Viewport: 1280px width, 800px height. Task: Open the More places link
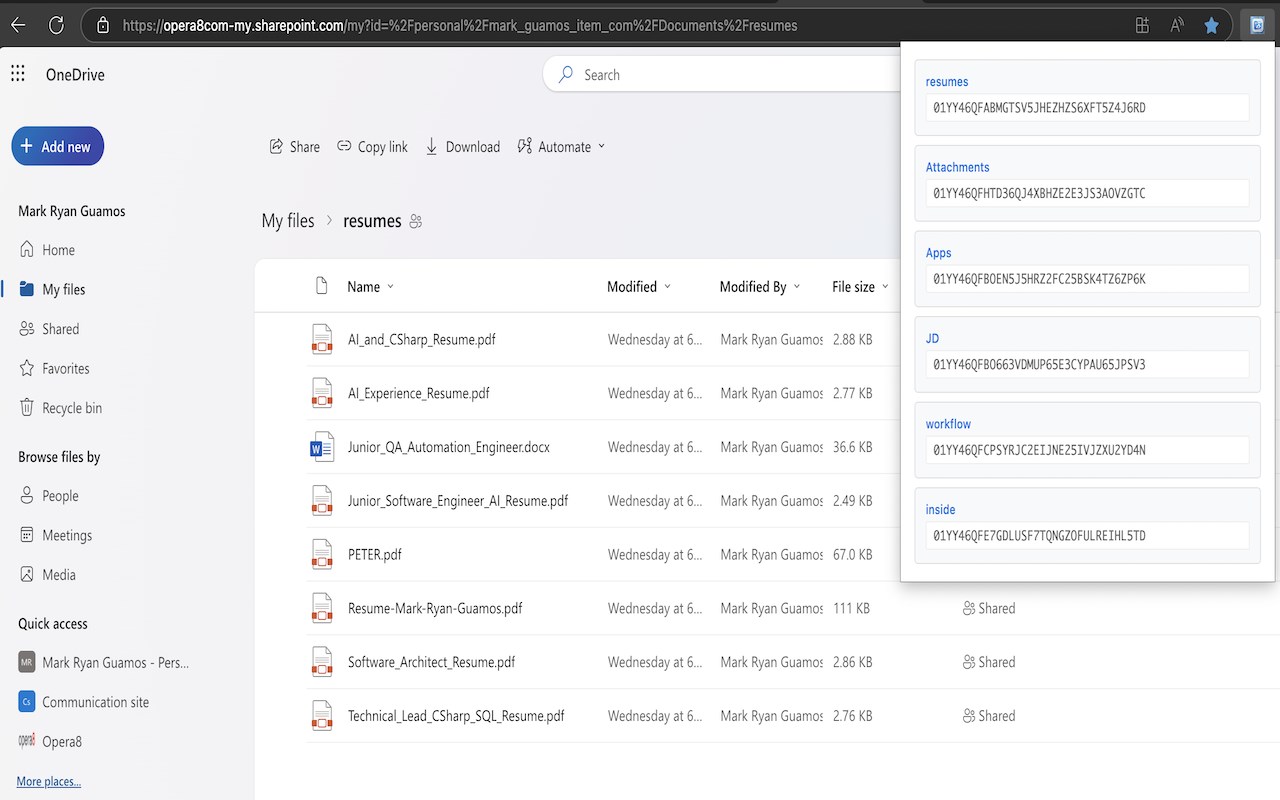pos(49,781)
